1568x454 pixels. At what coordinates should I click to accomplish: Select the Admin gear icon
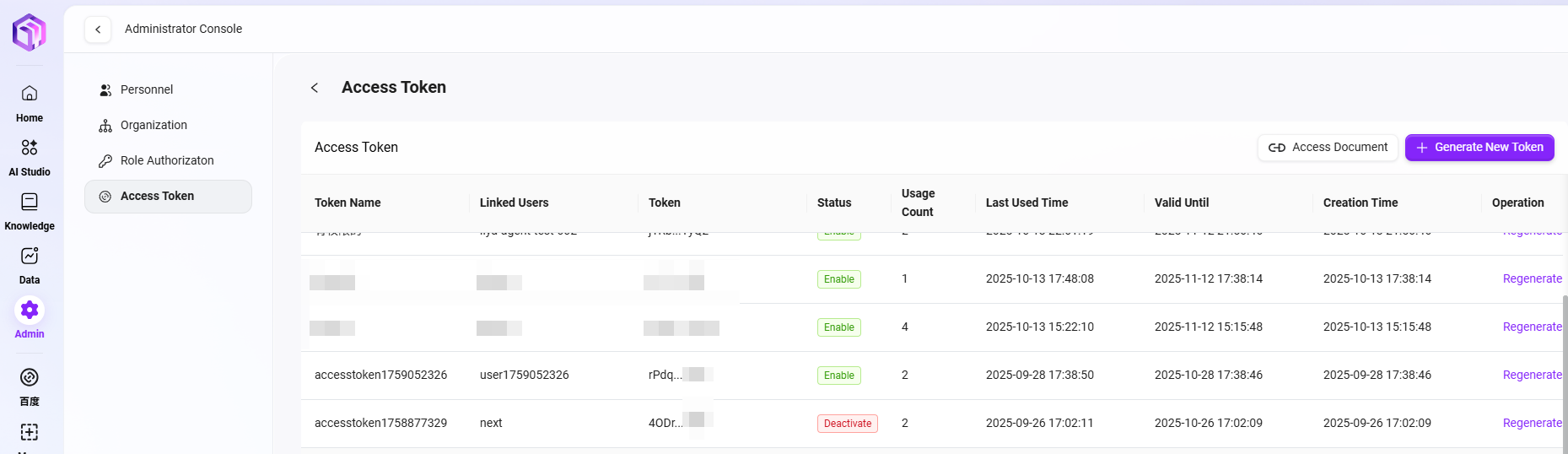(x=30, y=311)
